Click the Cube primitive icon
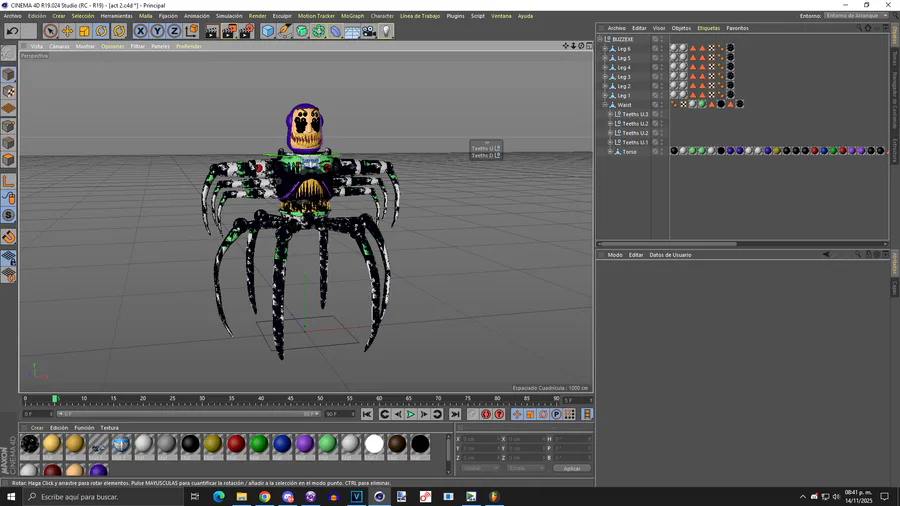Image resolution: width=900 pixels, height=506 pixels. [268, 31]
